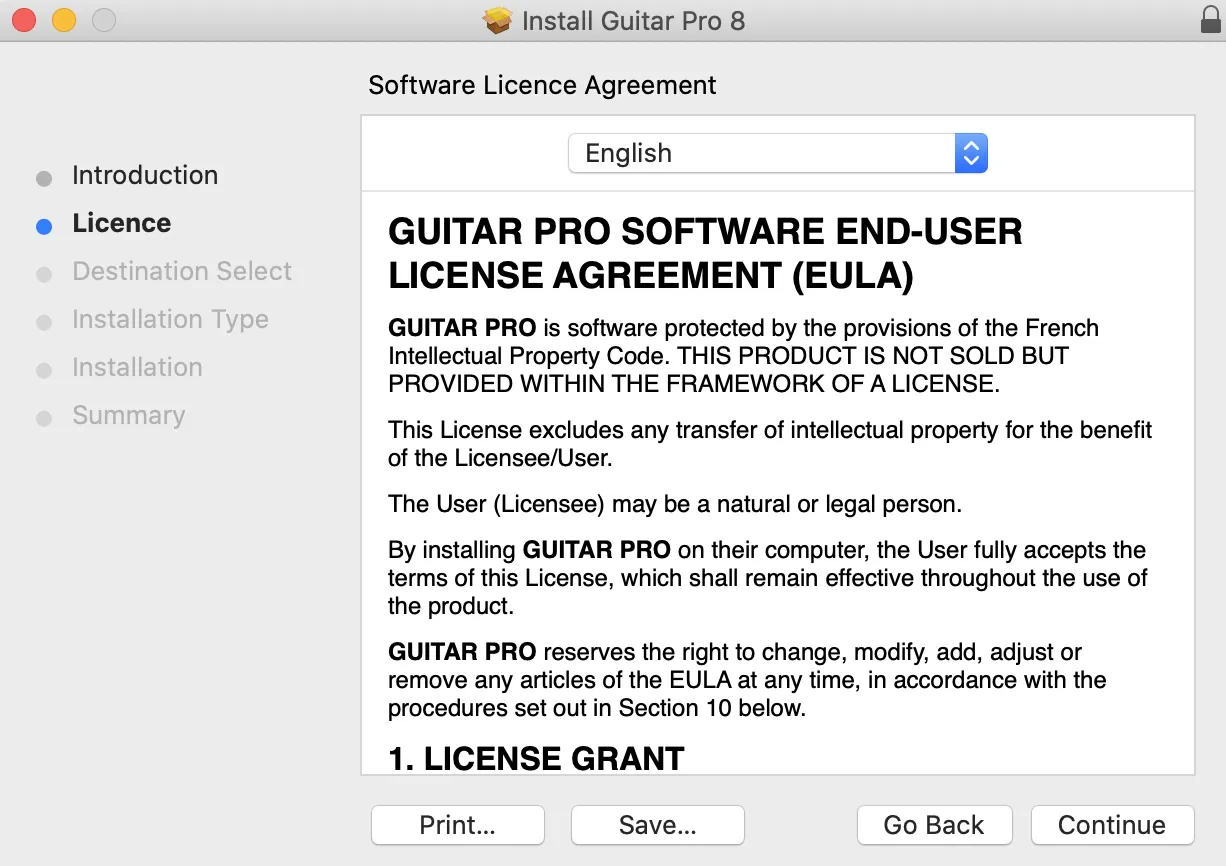1226x866 pixels.
Task: Click the blue language selector arrows
Action: (971, 153)
